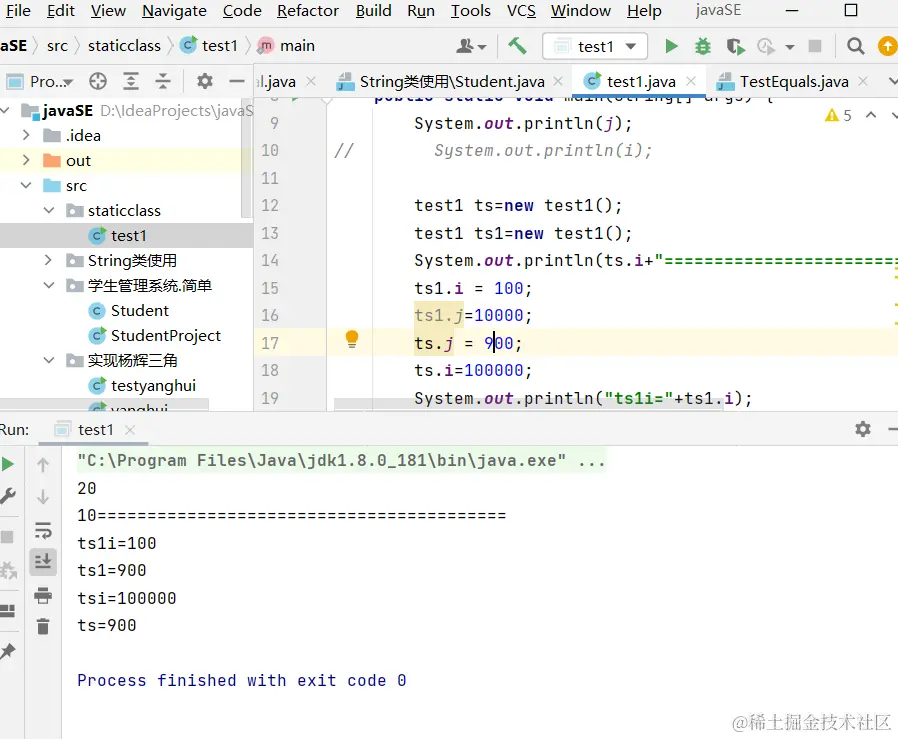Click Expand All in Project panel

click(x=131, y=81)
